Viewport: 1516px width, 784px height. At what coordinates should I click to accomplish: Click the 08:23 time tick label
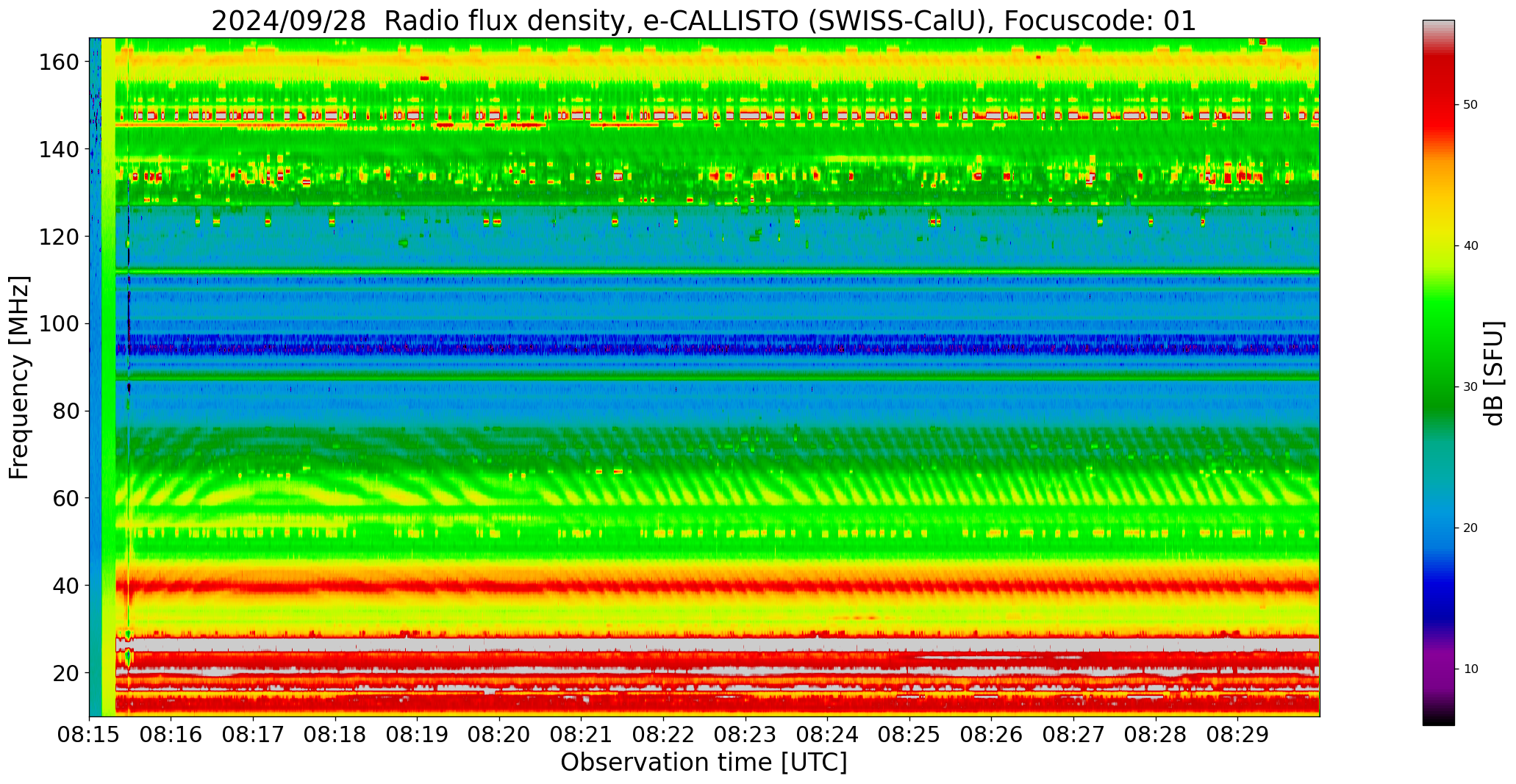point(746,736)
